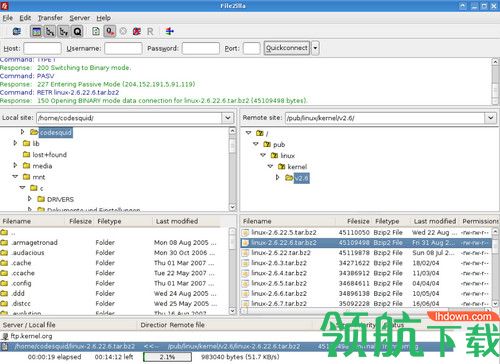500x364 pixels.
Task: Click the .cache folder icon
Action: click(4, 263)
